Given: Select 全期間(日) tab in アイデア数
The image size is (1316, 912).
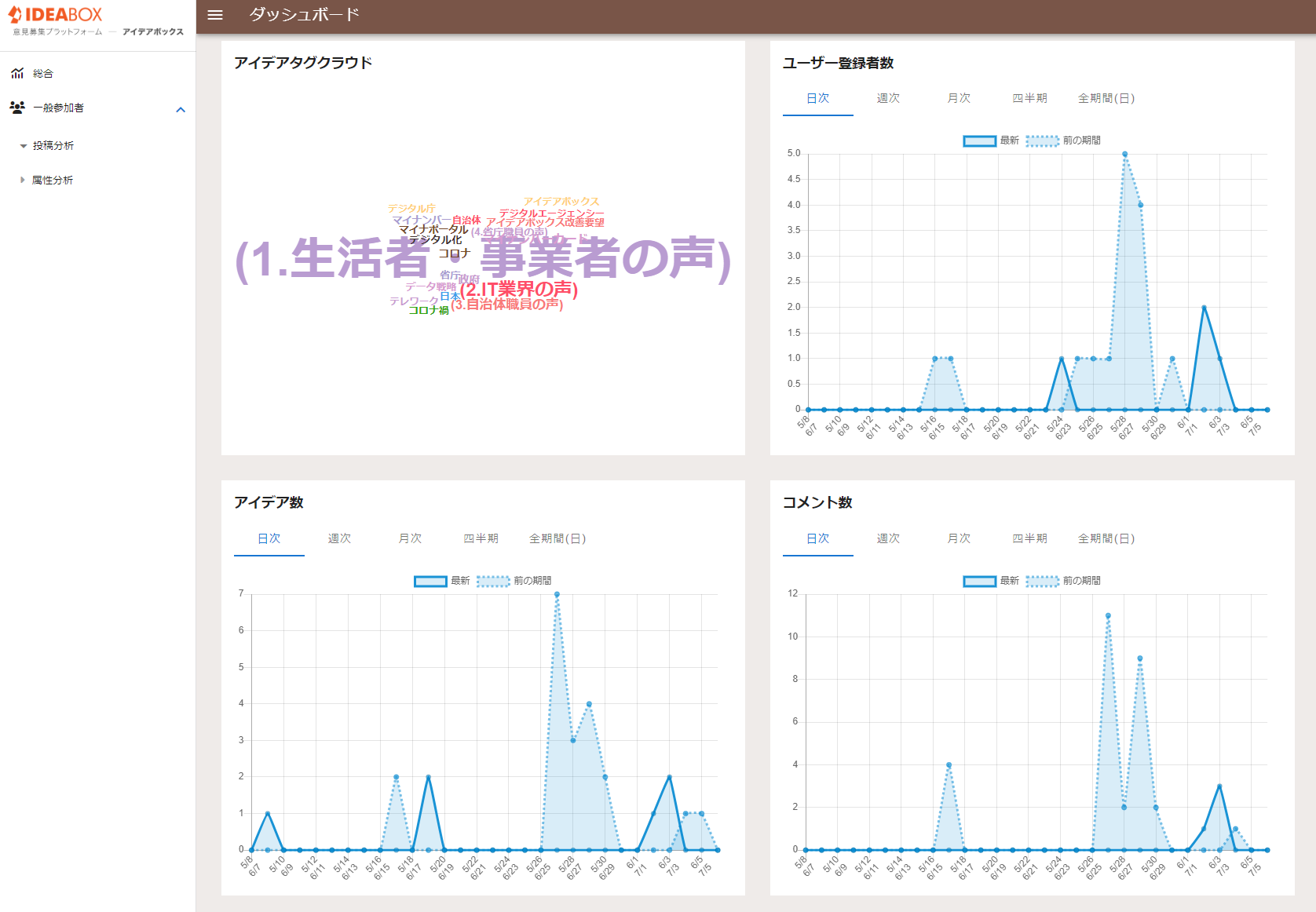Looking at the screenshot, I should pyautogui.click(x=557, y=538).
